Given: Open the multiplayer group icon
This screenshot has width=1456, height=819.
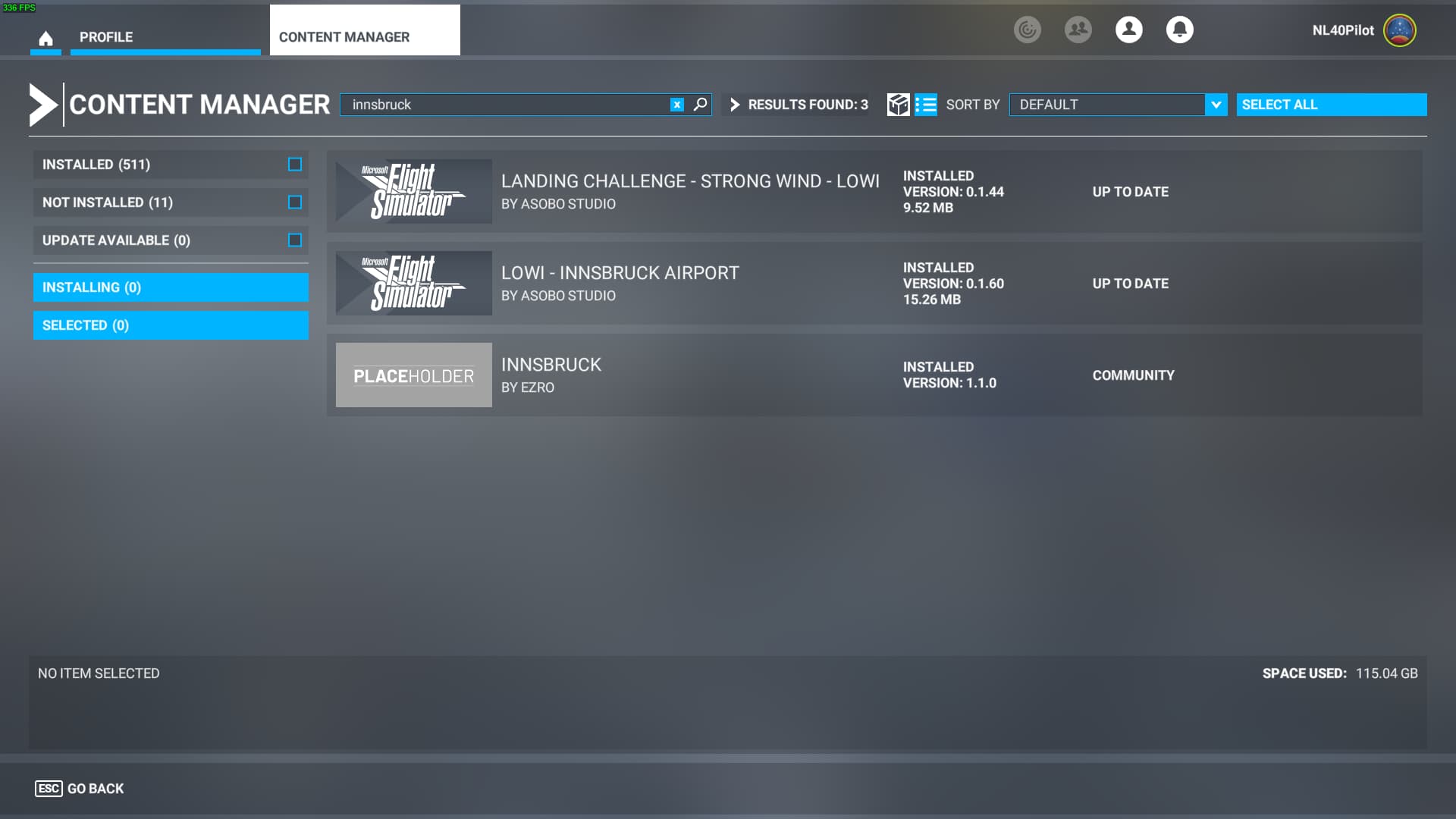Looking at the screenshot, I should point(1078,30).
